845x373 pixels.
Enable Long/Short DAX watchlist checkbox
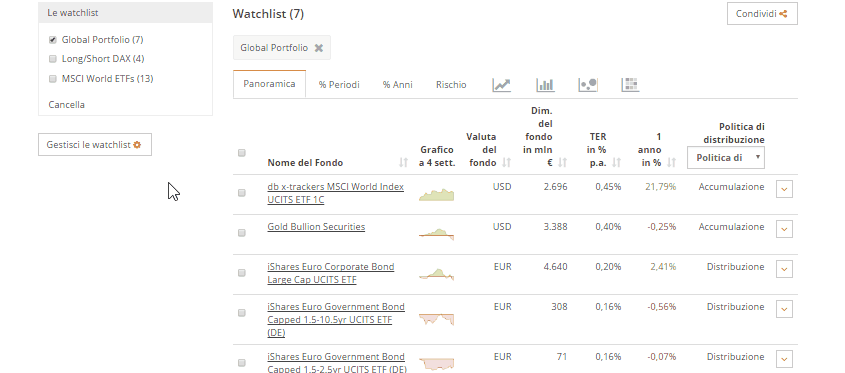click(52, 59)
